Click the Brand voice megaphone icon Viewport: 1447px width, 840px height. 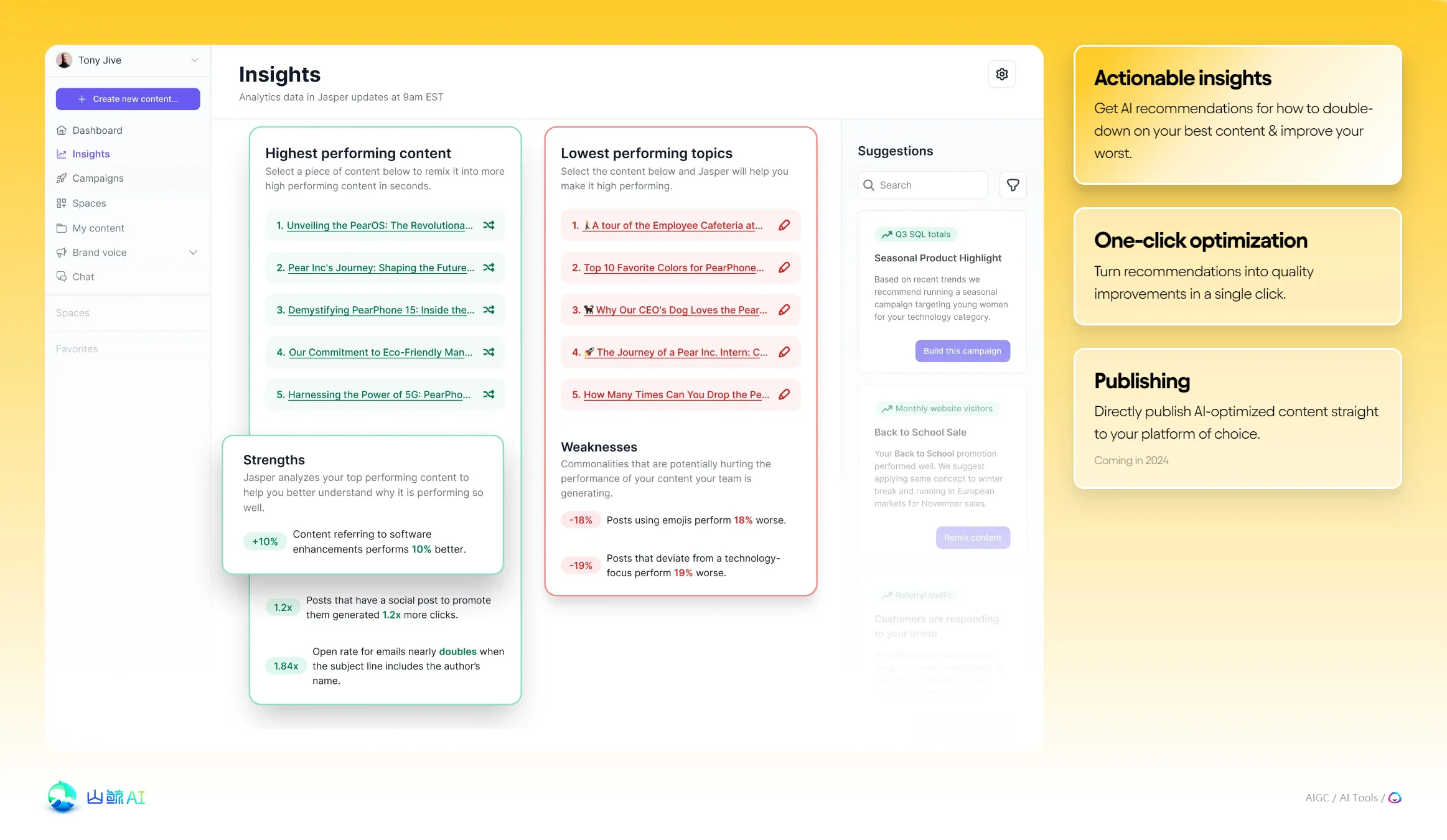click(61, 253)
